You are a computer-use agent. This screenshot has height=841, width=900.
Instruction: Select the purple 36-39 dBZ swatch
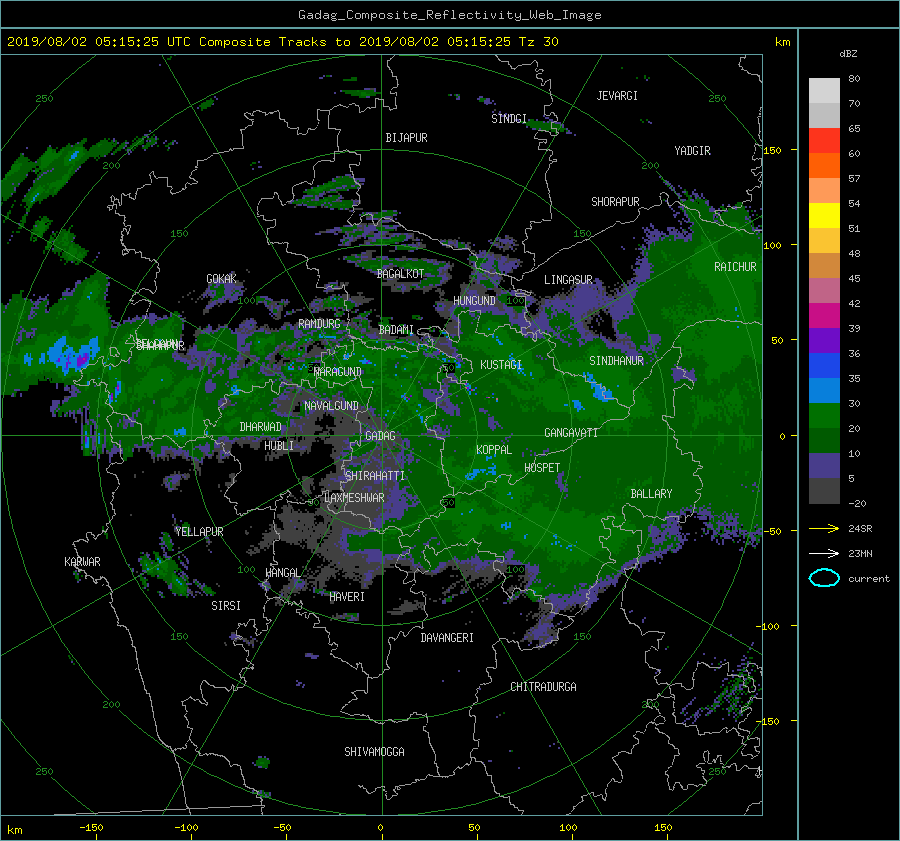point(824,340)
